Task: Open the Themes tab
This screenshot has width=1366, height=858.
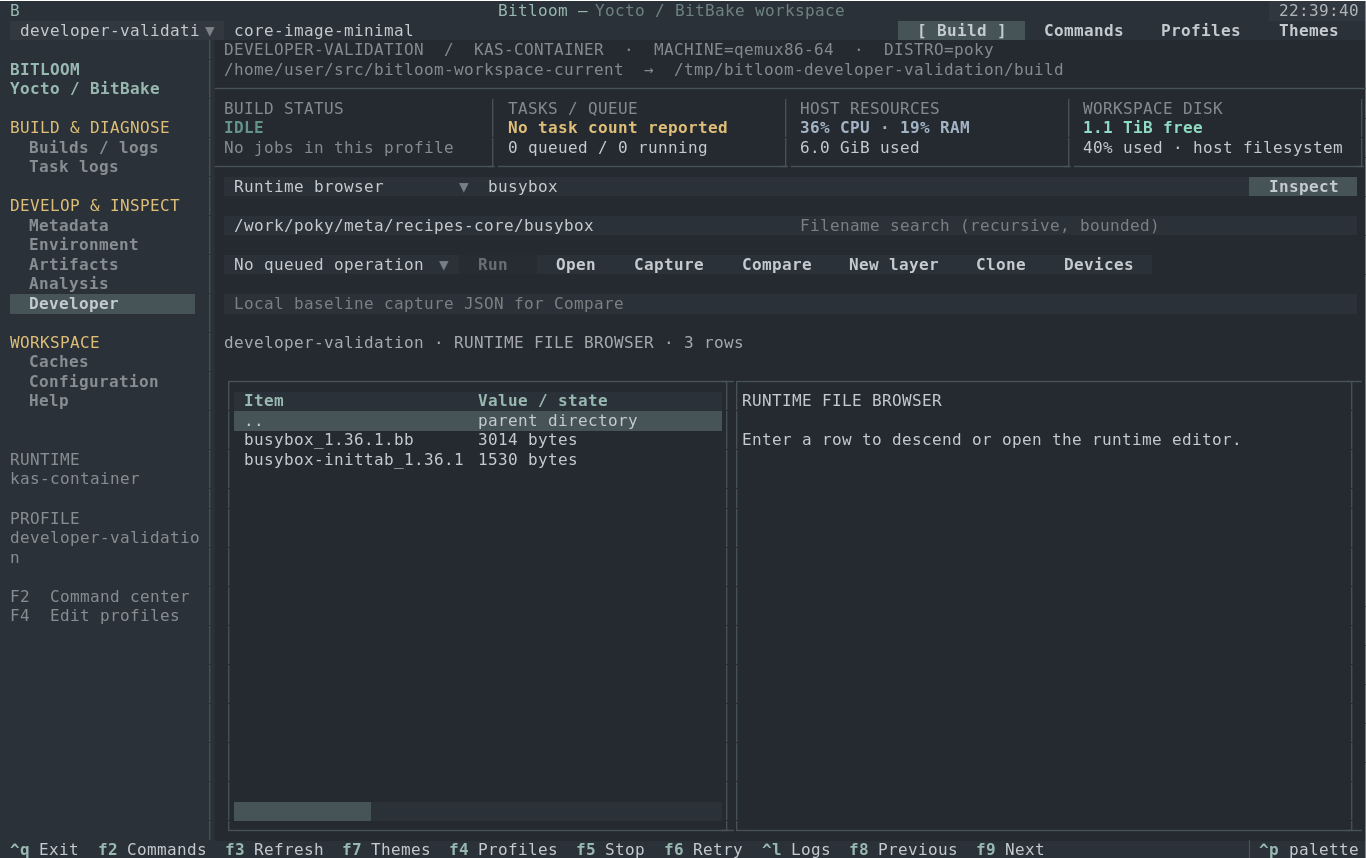Action: pos(1308,30)
